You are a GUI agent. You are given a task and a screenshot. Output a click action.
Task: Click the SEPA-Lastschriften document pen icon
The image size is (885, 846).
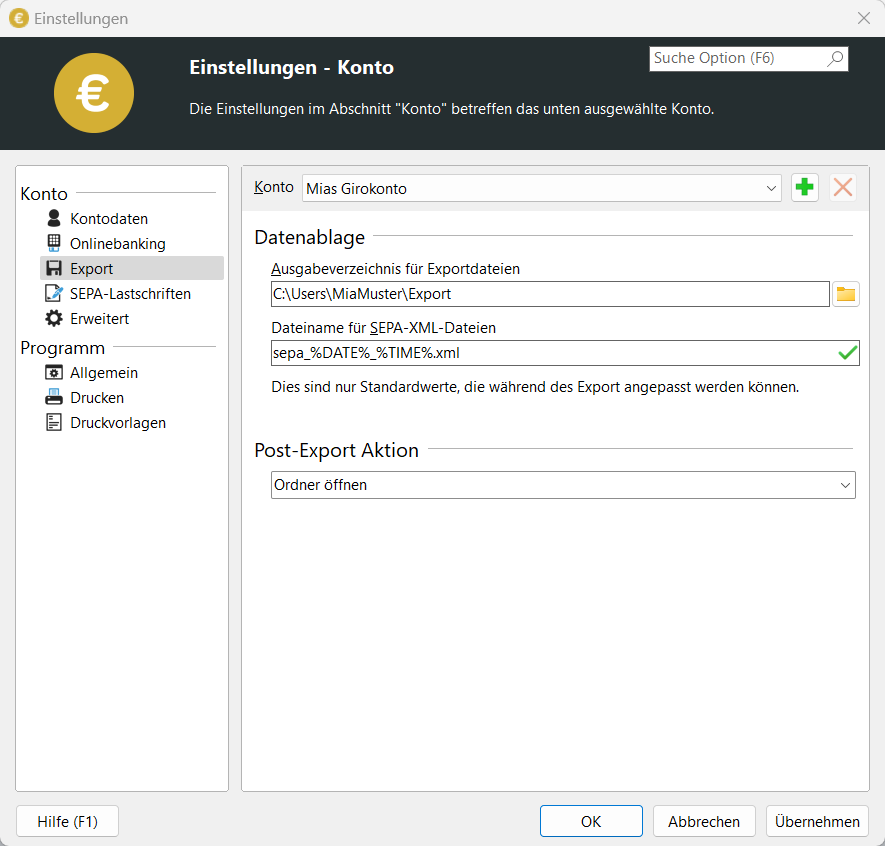pyautogui.click(x=54, y=293)
